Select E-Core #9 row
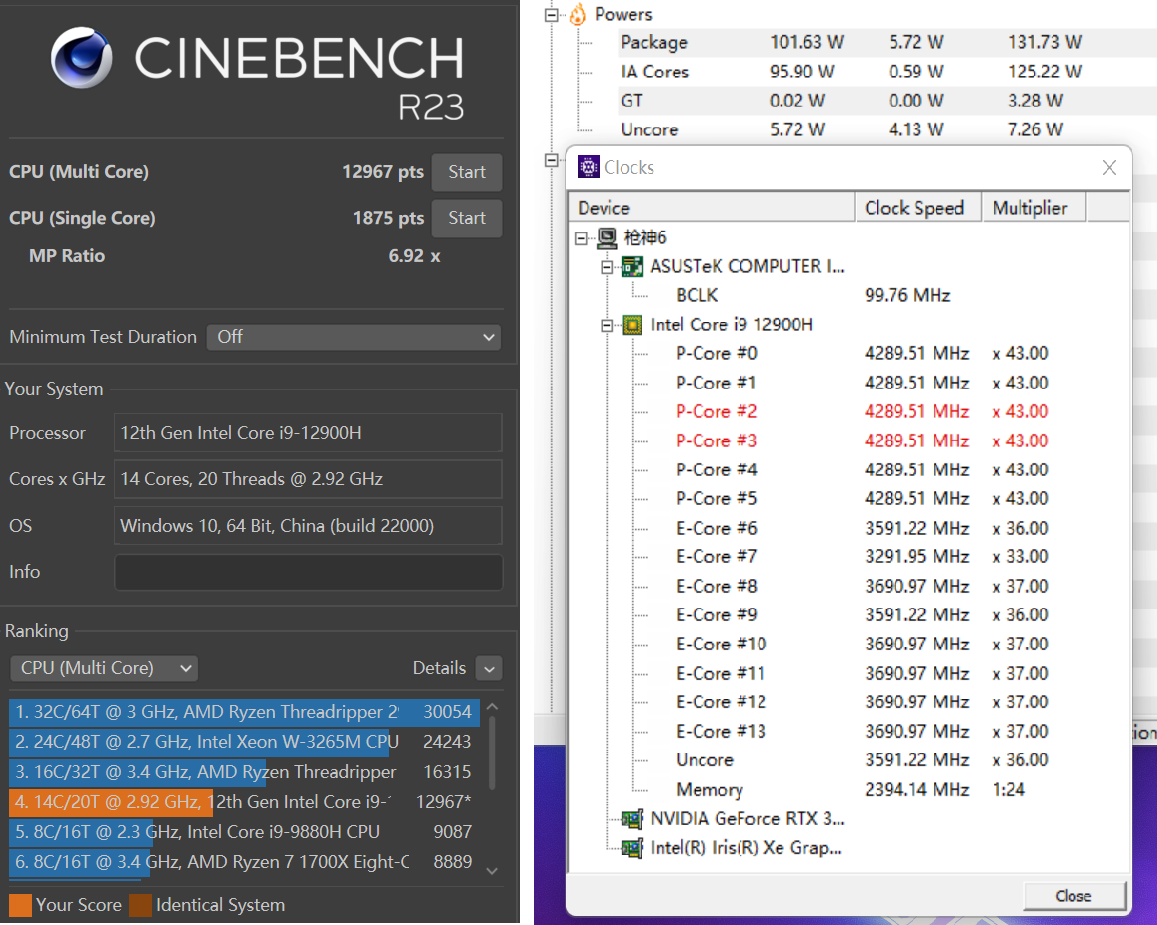Screen dimensions: 1157x925 tap(862, 615)
